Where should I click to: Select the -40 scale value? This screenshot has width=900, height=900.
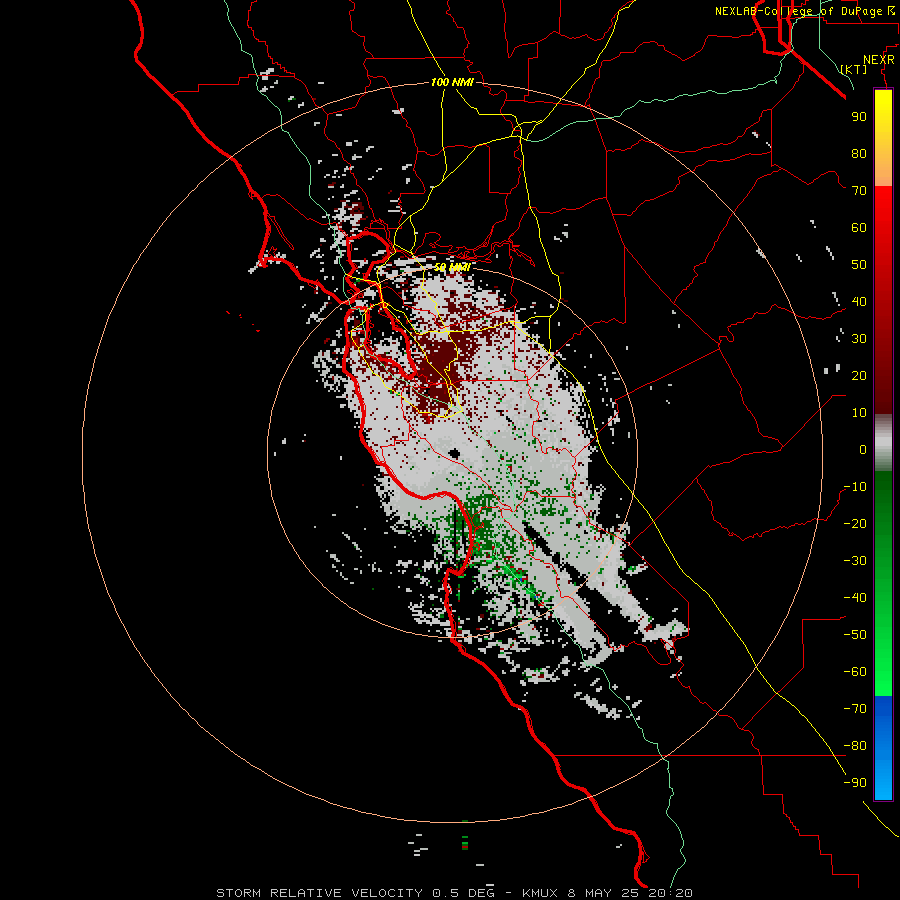[x=855, y=598]
